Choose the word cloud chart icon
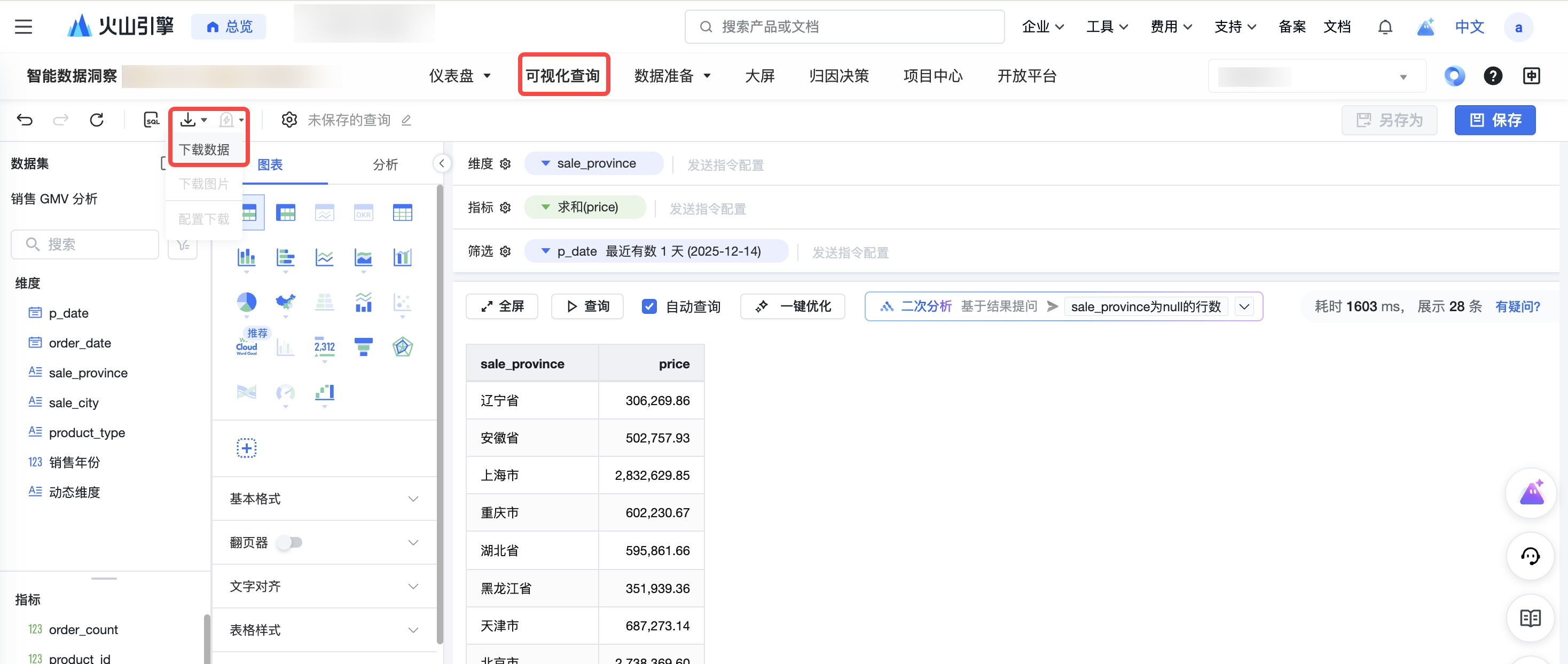This screenshot has height=664, width=1568. (x=247, y=347)
